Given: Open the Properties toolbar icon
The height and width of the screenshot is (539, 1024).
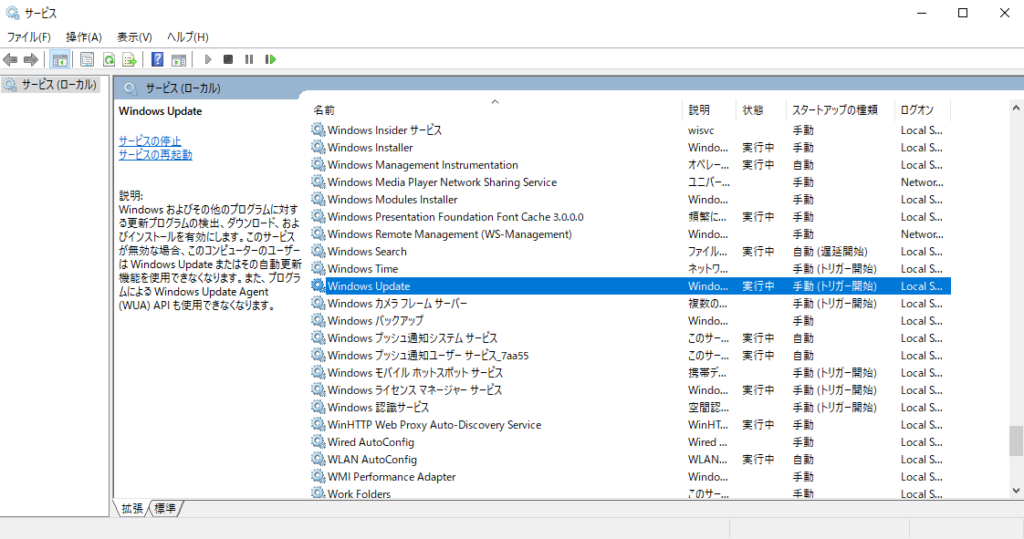Looking at the screenshot, I should 87,59.
